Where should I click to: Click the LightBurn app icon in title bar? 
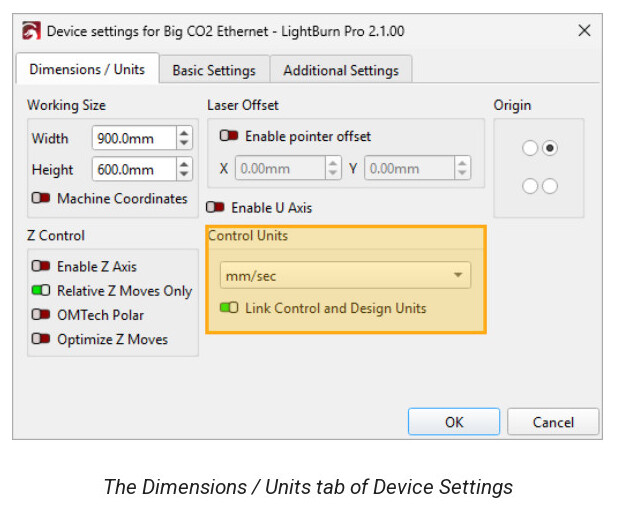[32, 31]
